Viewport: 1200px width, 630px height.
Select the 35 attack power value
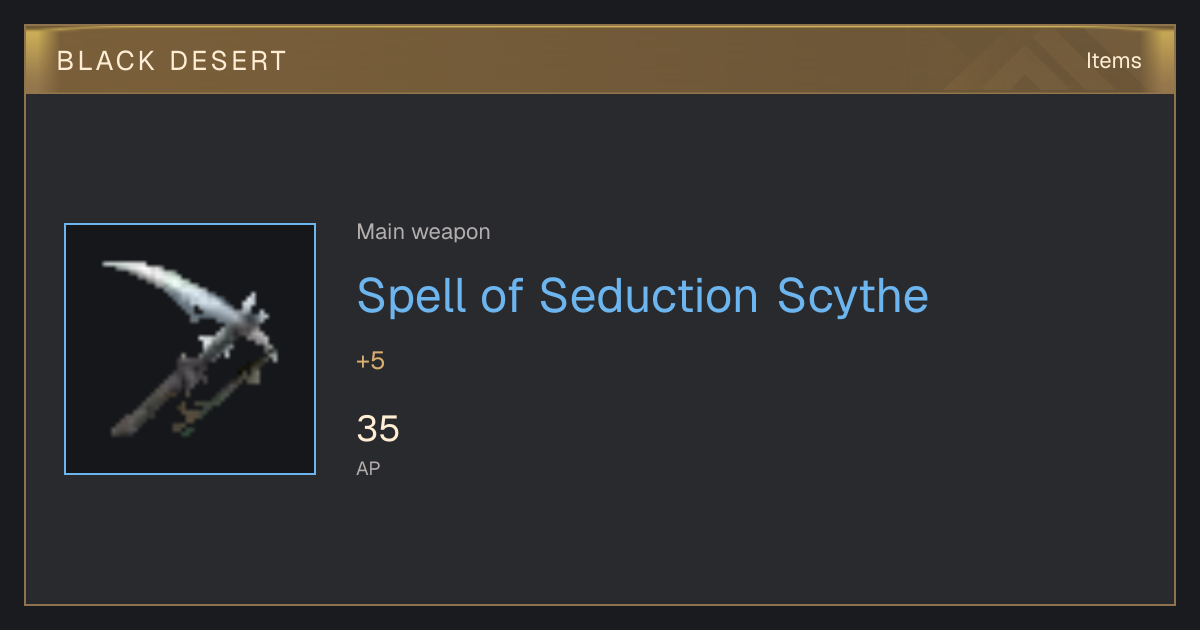(378, 429)
